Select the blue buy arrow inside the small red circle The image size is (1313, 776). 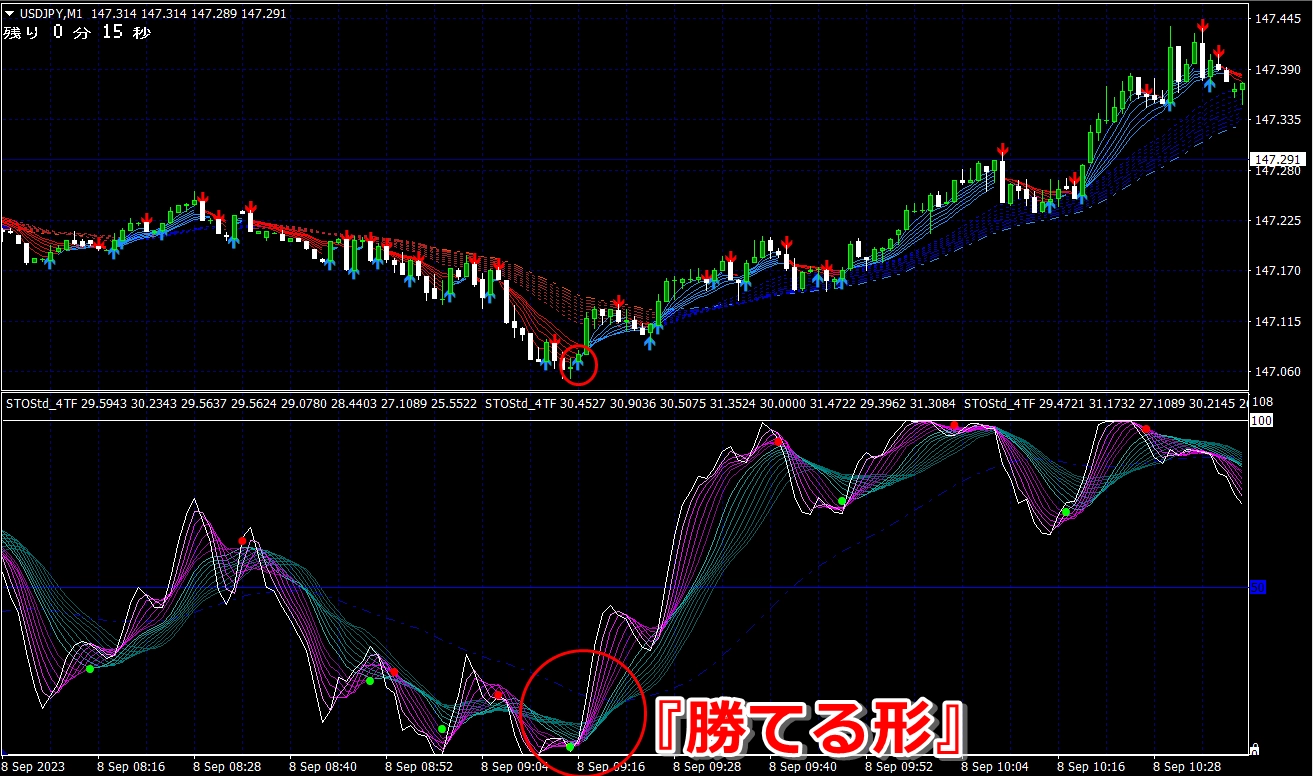click(576, 362)
